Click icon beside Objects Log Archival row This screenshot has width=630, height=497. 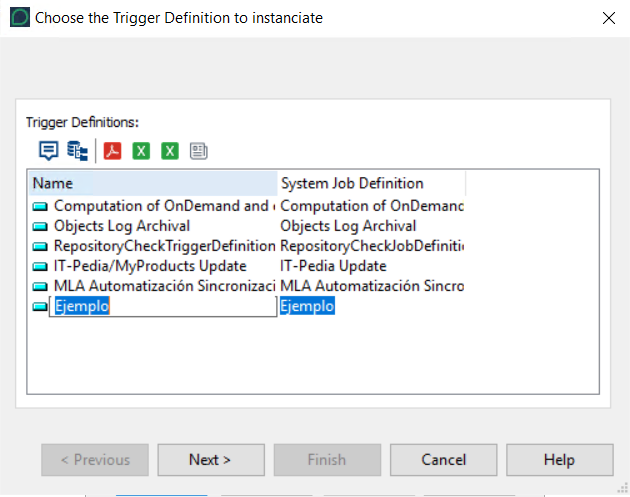coord(40,227)
